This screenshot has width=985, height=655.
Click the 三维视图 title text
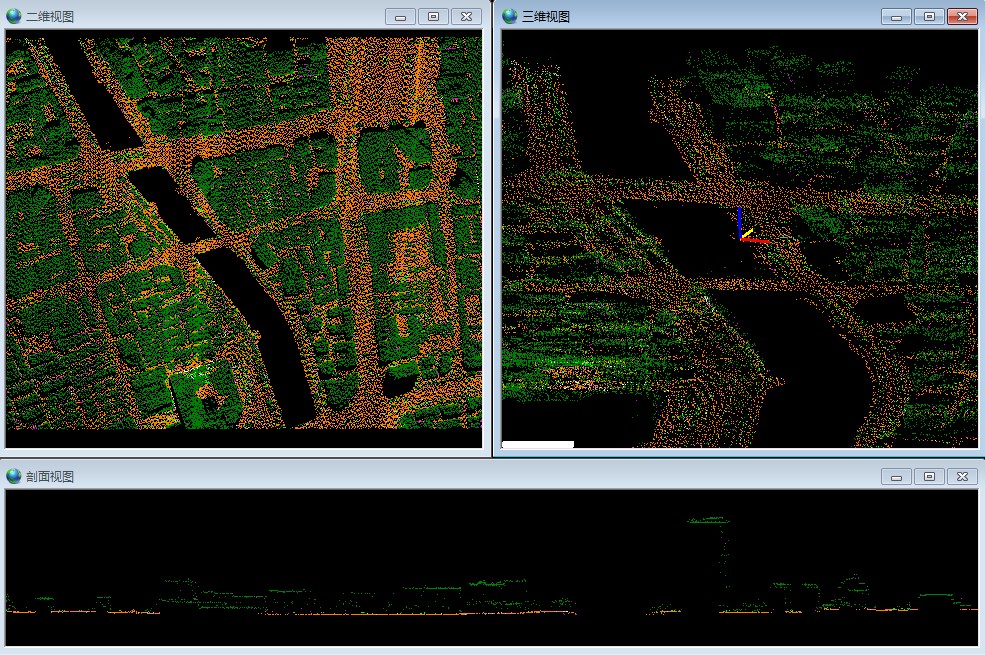point(546,17)
